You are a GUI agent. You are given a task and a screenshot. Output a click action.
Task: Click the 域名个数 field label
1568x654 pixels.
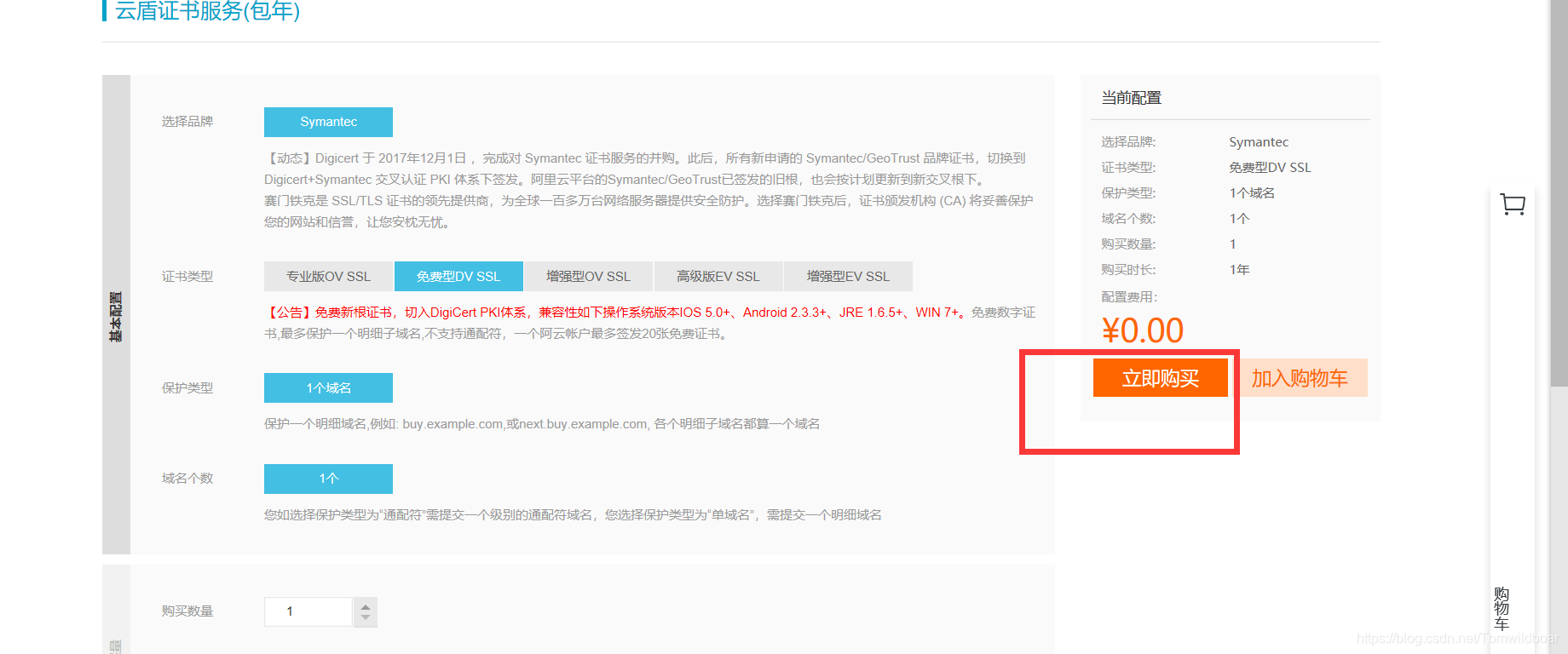(x=187, y=479)
